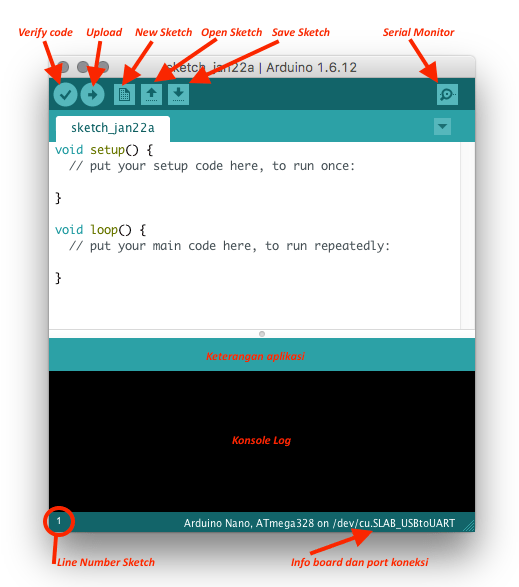Select the sketch_jan22a tab
The image size is (519, 587).
click(x=113, y=128)
